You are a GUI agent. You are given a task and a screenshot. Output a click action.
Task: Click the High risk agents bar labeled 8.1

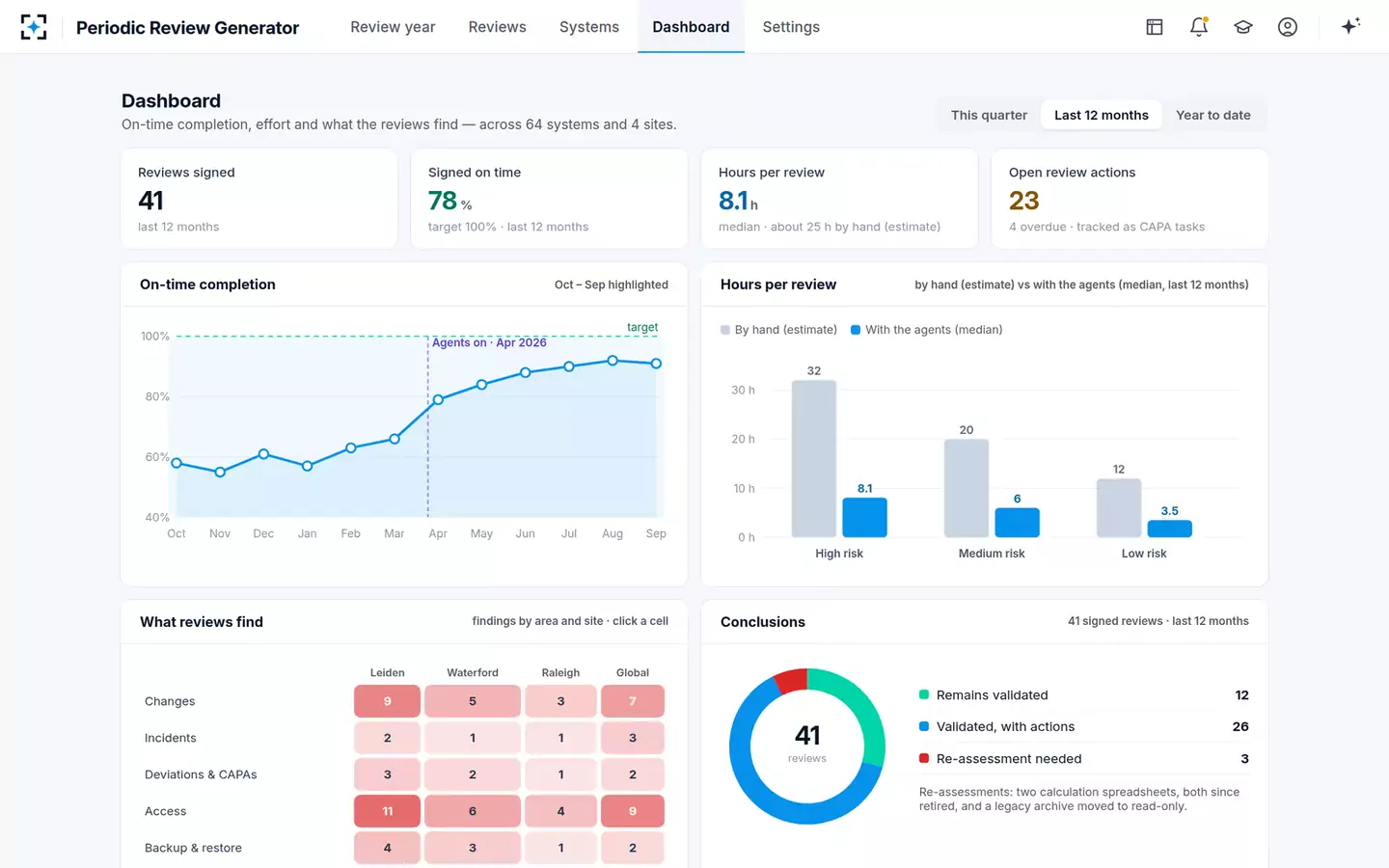(x=864, y=518)
